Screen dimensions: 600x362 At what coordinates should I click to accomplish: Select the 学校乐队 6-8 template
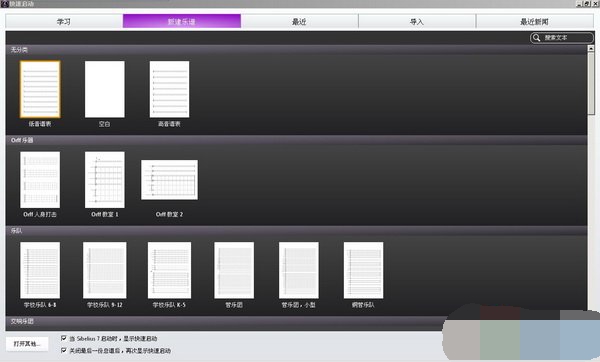pos(40,270)
